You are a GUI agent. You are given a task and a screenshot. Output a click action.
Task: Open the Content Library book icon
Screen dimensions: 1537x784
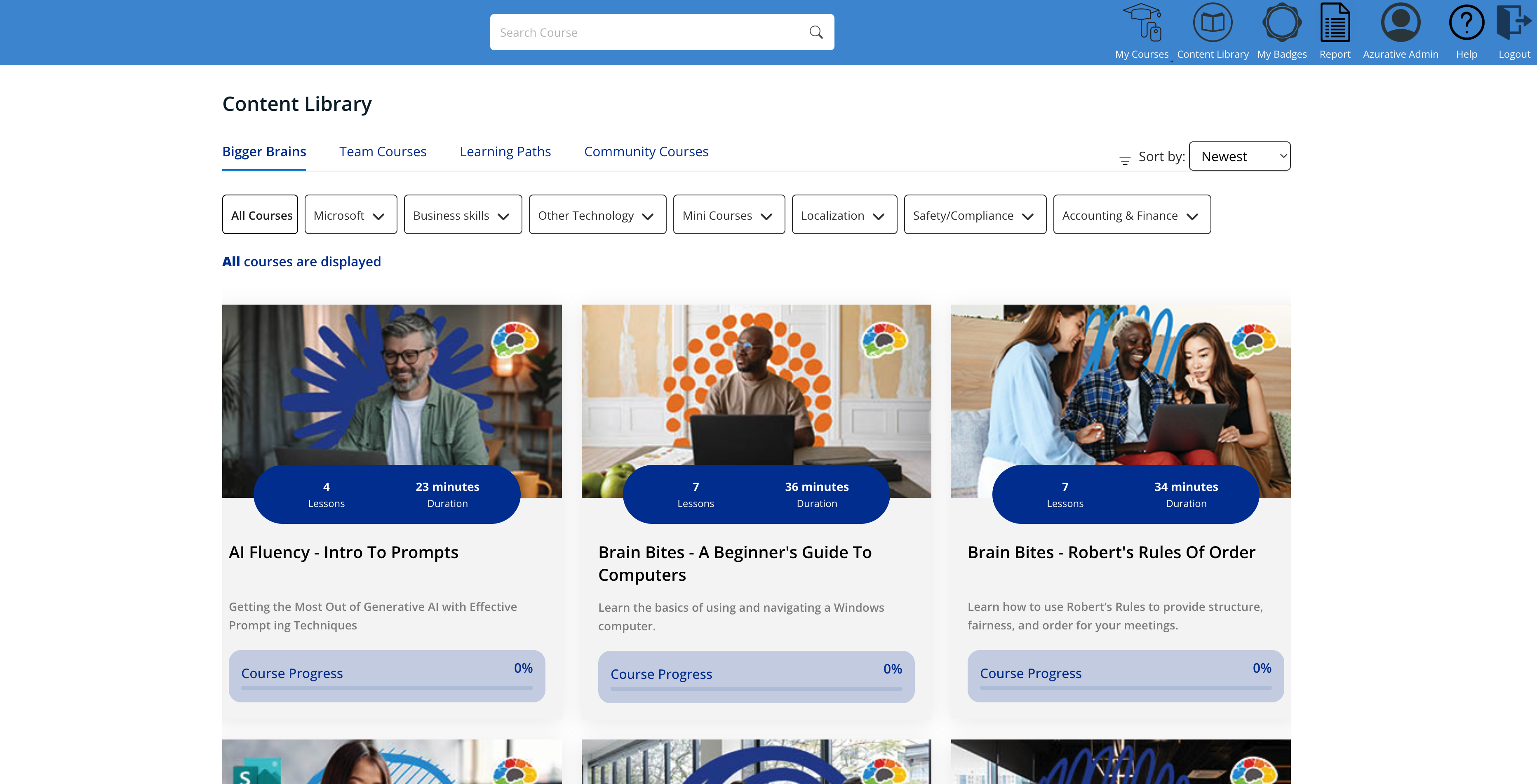click(1213, 23)
